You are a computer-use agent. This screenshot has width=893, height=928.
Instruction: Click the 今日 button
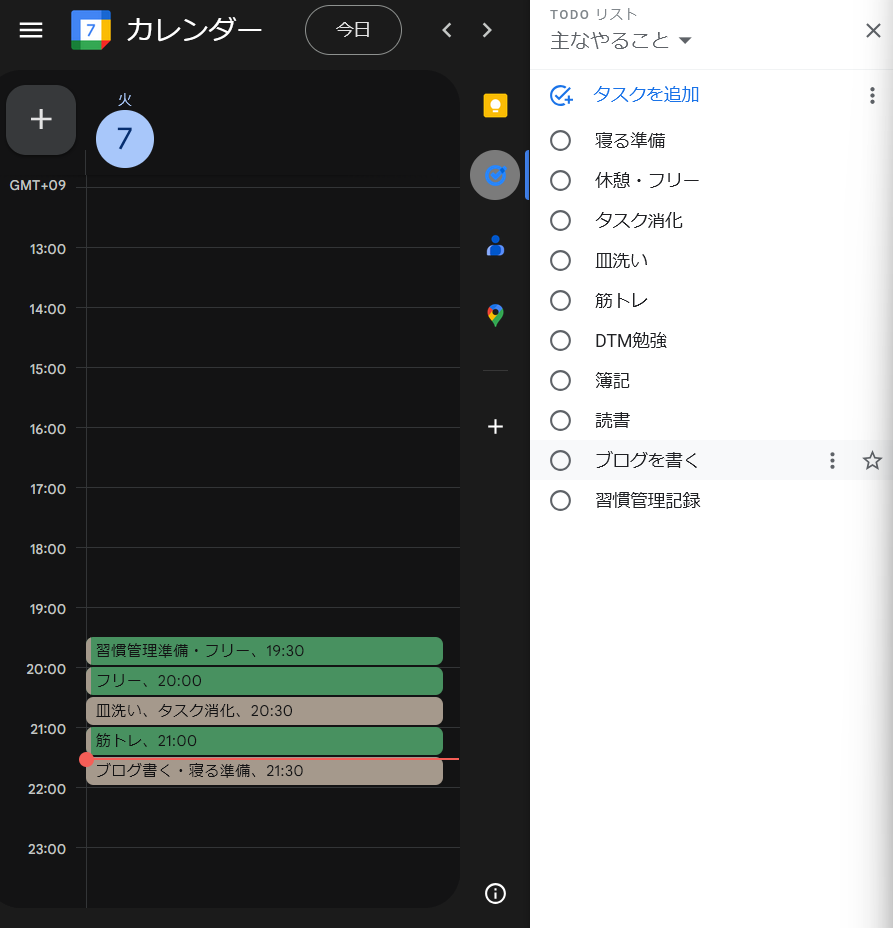click(x=353, y=30)
